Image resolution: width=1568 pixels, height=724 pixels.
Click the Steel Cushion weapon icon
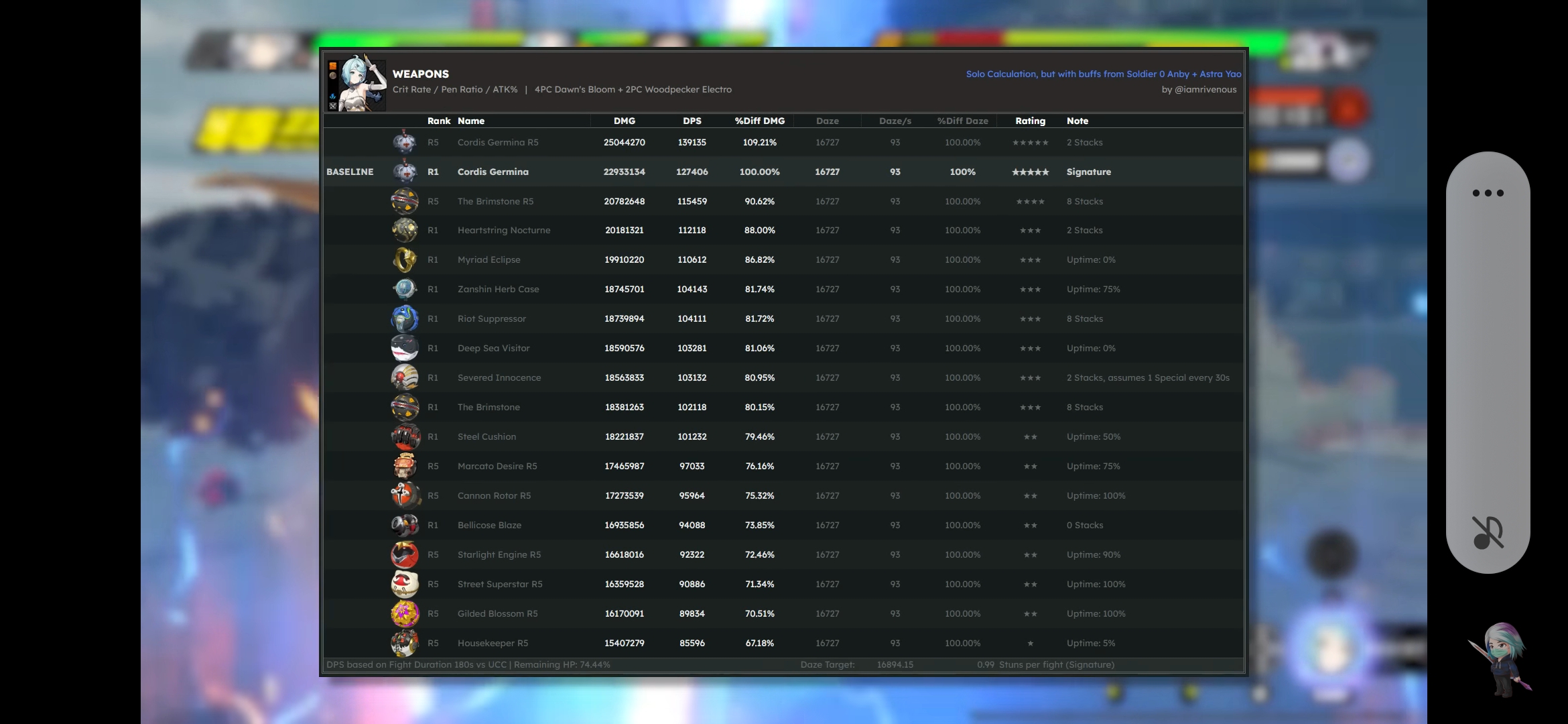click(x=405, y=436)
